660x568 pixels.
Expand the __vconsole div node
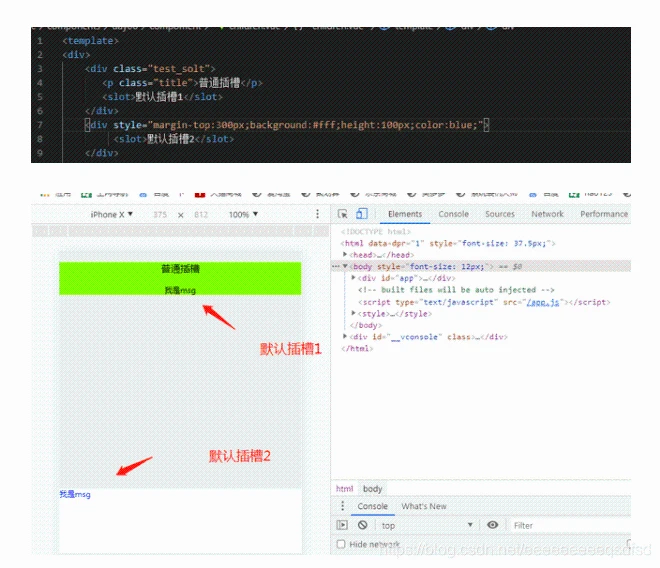tap(345, 336)
